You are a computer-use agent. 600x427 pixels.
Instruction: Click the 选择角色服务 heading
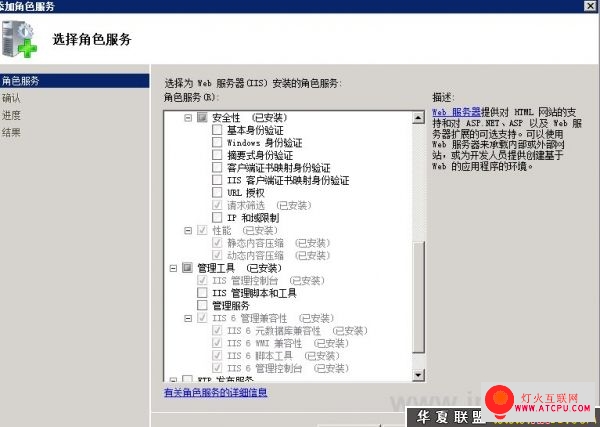tap(92, 39)
